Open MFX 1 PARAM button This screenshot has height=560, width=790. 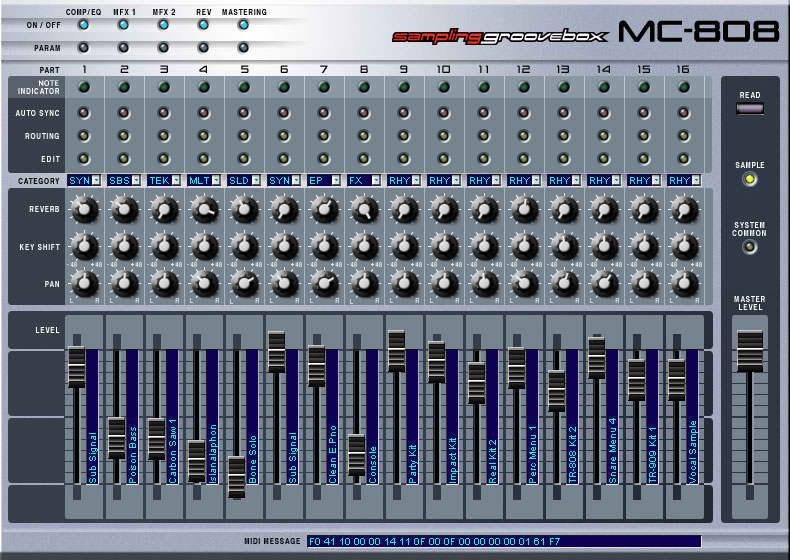coord(123,48)
